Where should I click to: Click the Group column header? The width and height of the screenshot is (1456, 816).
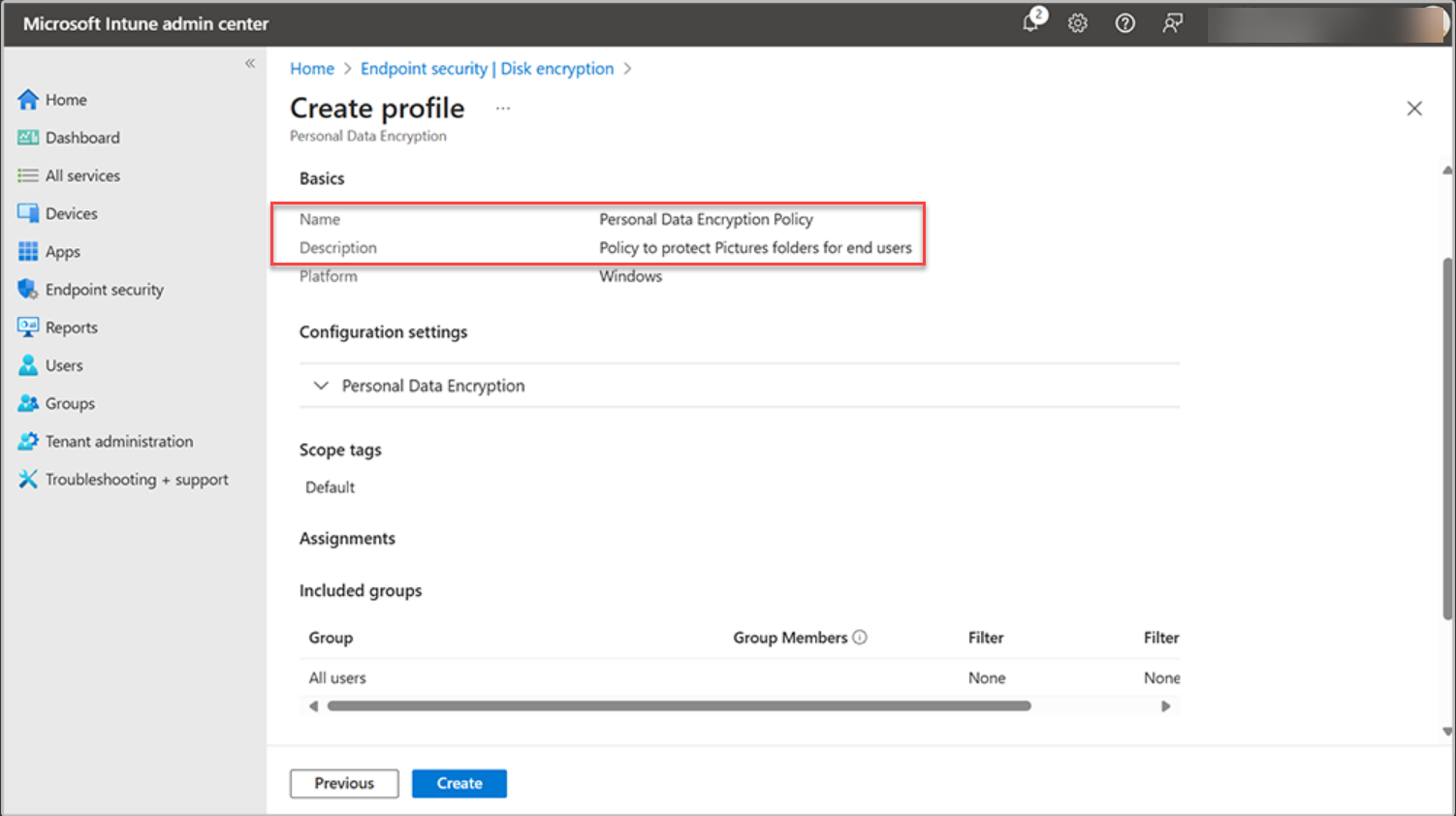coord(331,638)
